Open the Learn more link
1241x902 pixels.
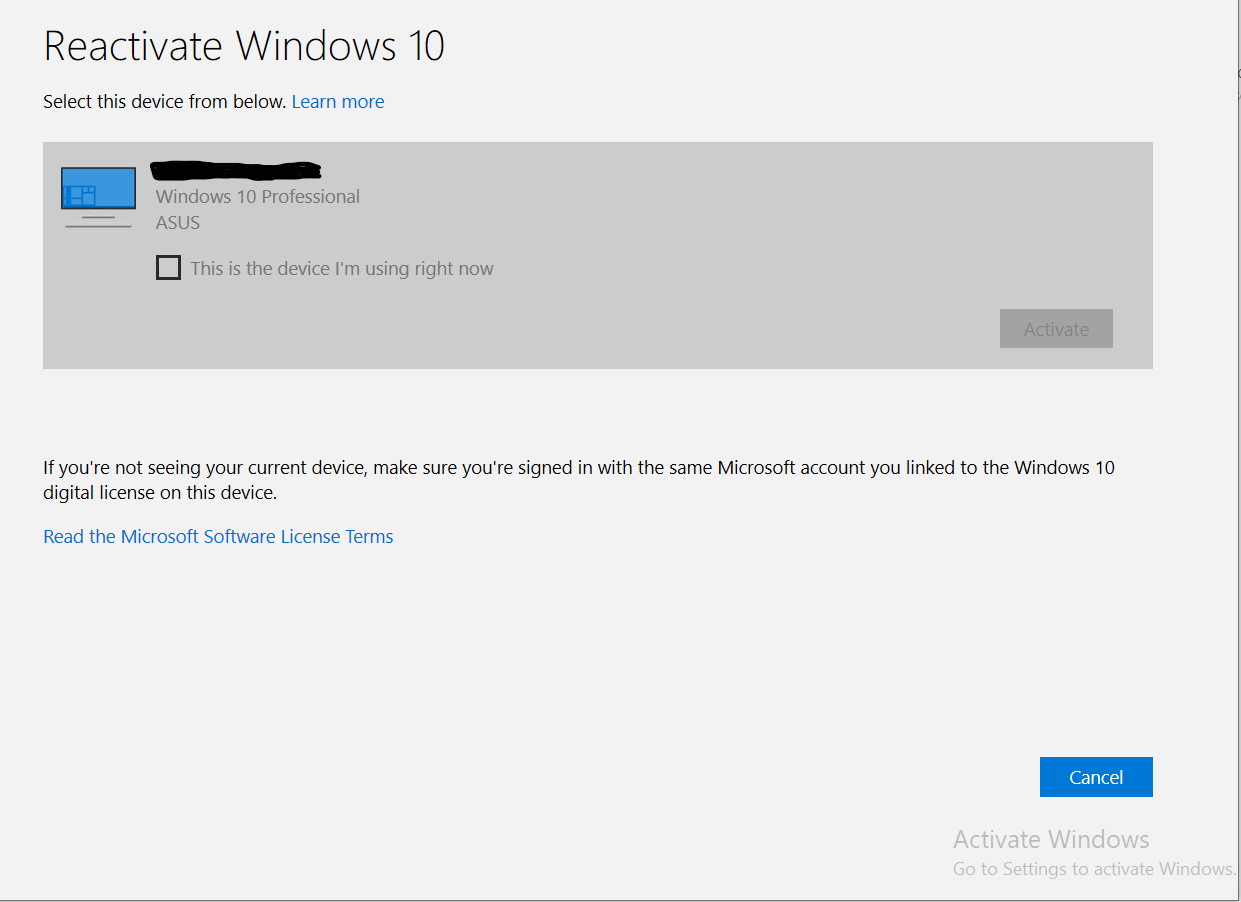point(338,101)
